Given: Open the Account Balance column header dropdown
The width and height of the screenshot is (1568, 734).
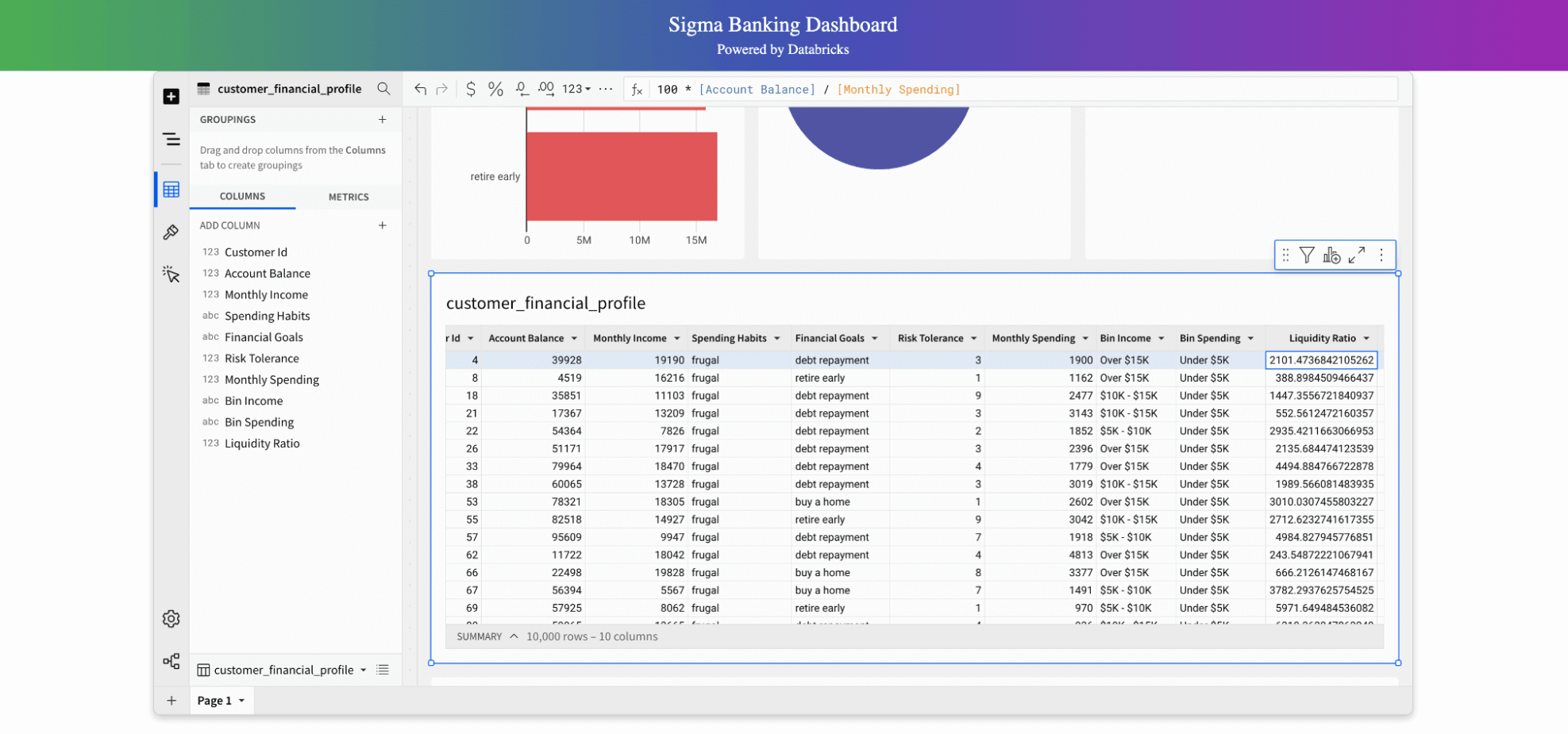Looking at the screenshot, I should 574,339.
